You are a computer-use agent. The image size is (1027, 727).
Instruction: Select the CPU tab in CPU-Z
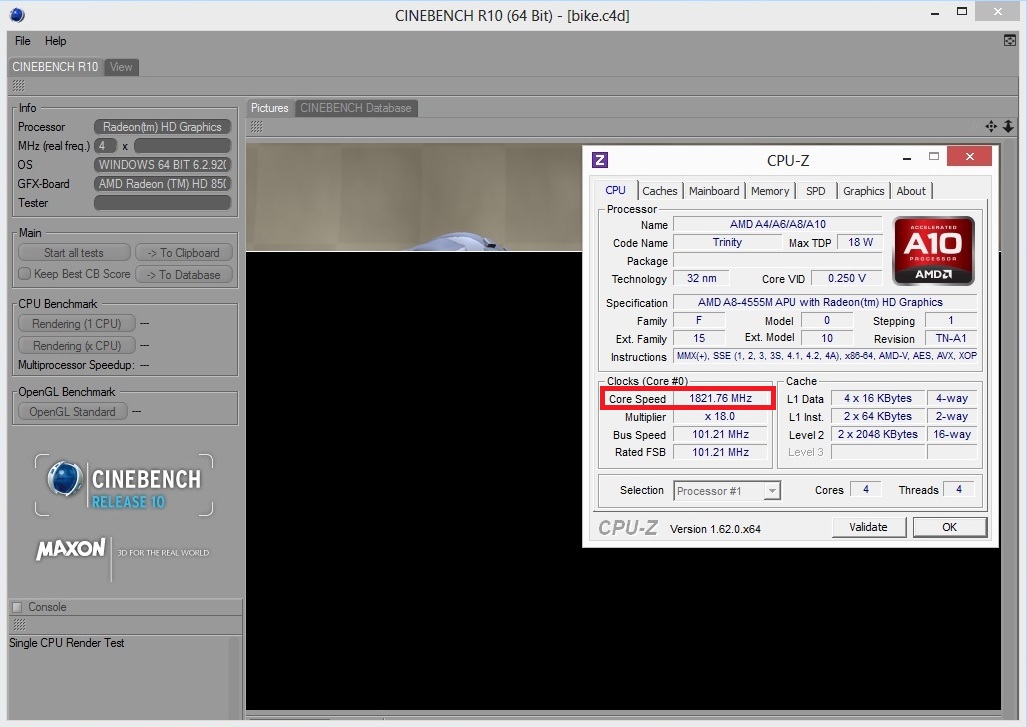[615, 190]
